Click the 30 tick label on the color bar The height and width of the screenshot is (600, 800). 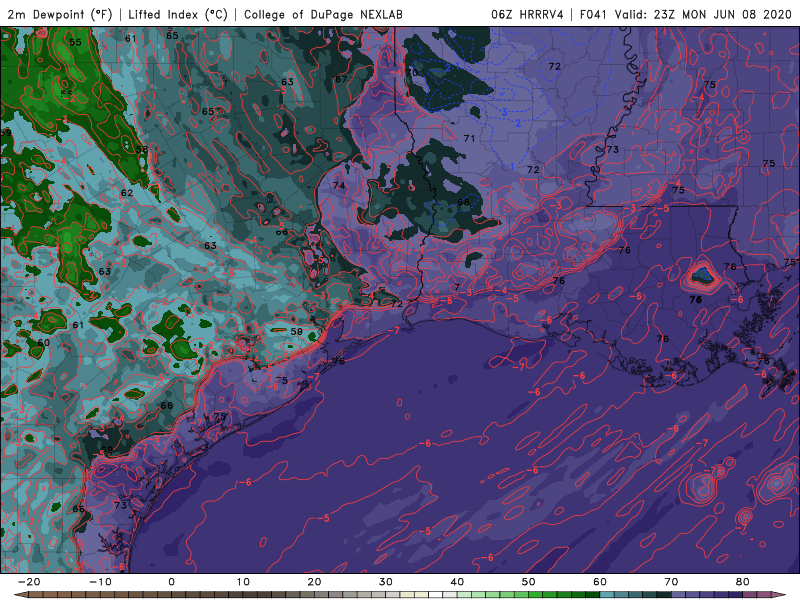tap(386, 582)
